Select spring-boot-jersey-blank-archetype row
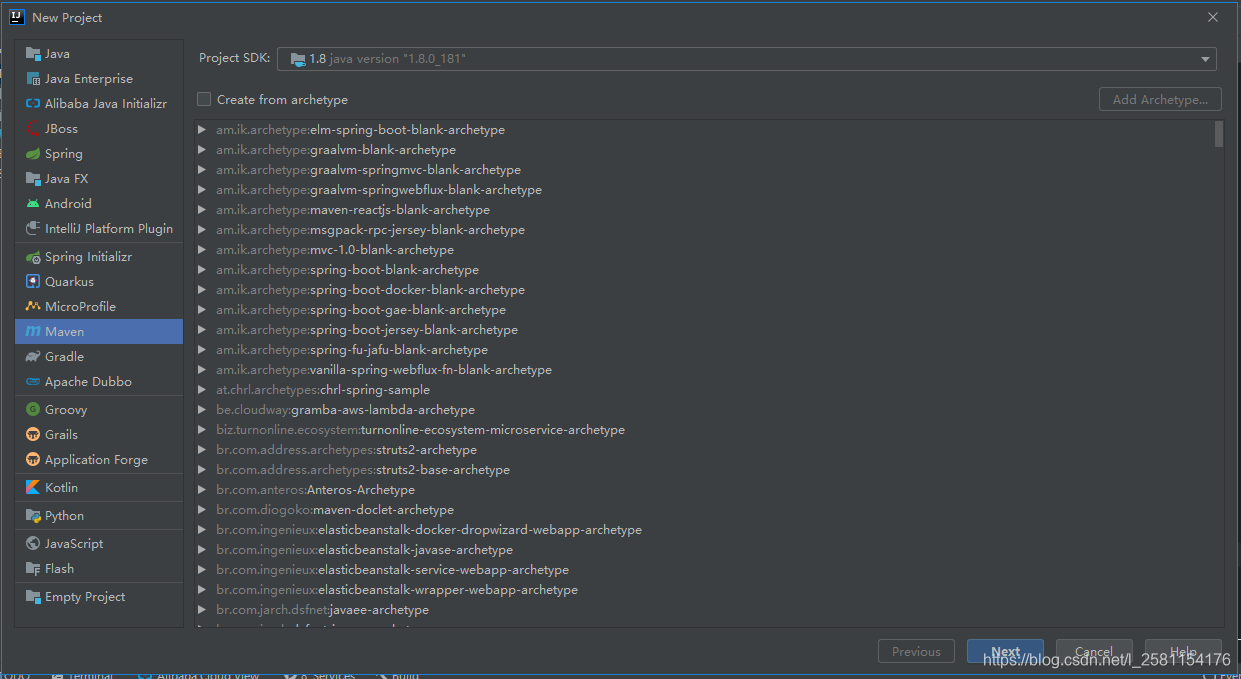This screenshot has height=679, width=1241. (x=704, y=330)
